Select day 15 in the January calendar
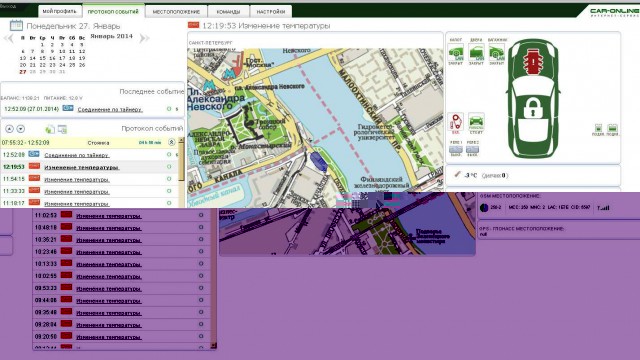The height and width of the screenshot is (360, 640). [42, 58]
